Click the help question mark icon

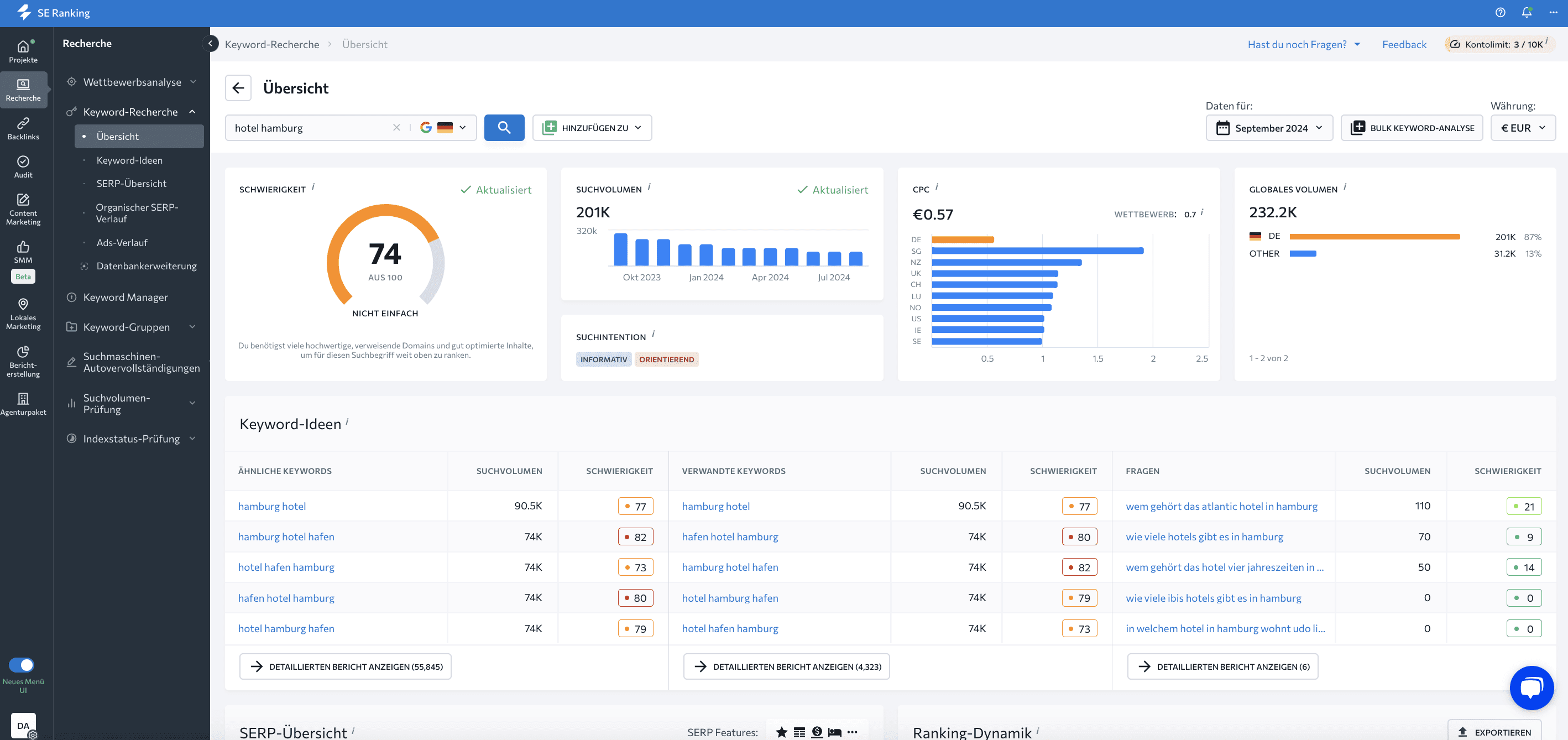pyautogui.click(x=1500, y=13)
